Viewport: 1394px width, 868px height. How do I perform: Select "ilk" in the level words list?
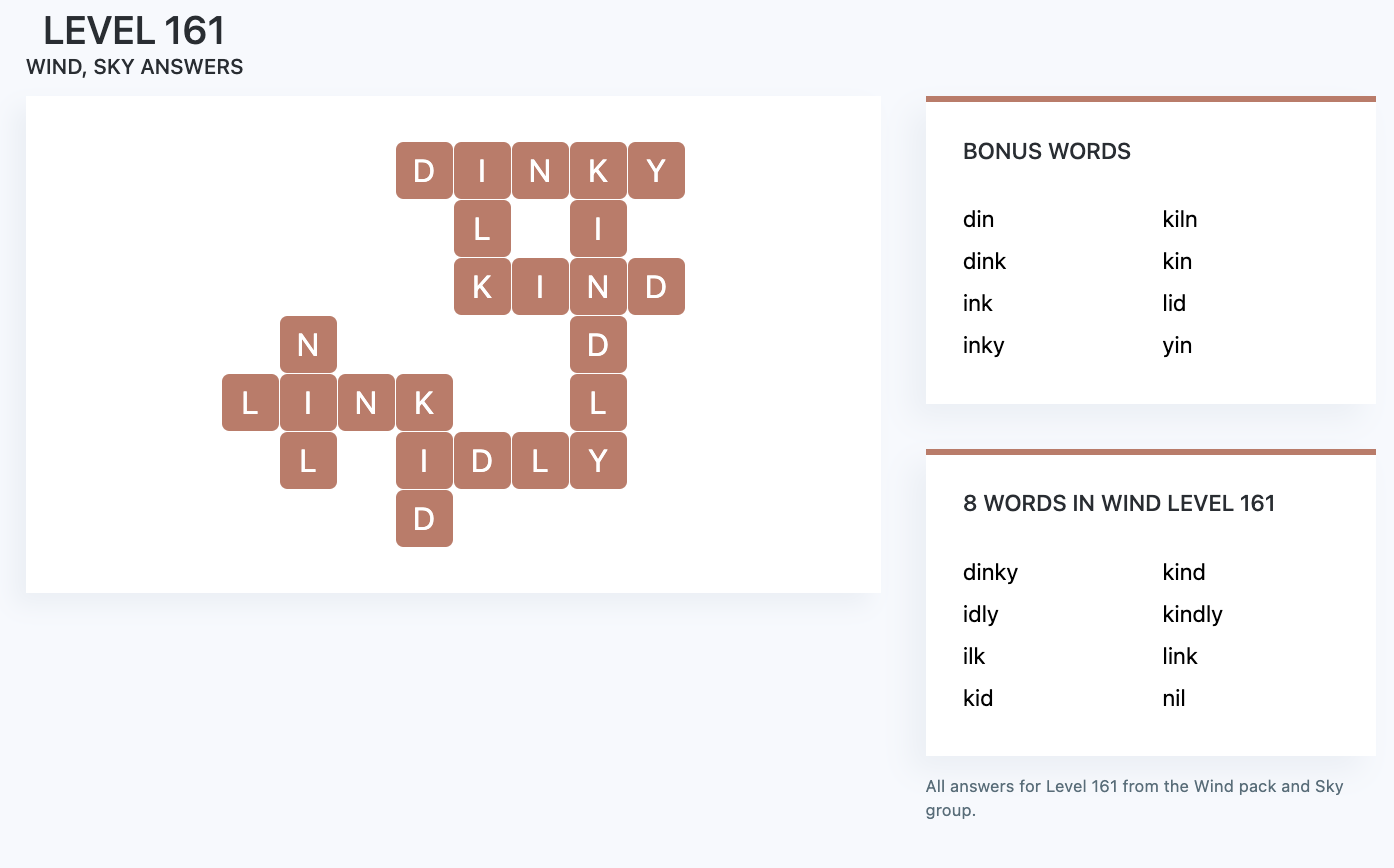point(974,656)
